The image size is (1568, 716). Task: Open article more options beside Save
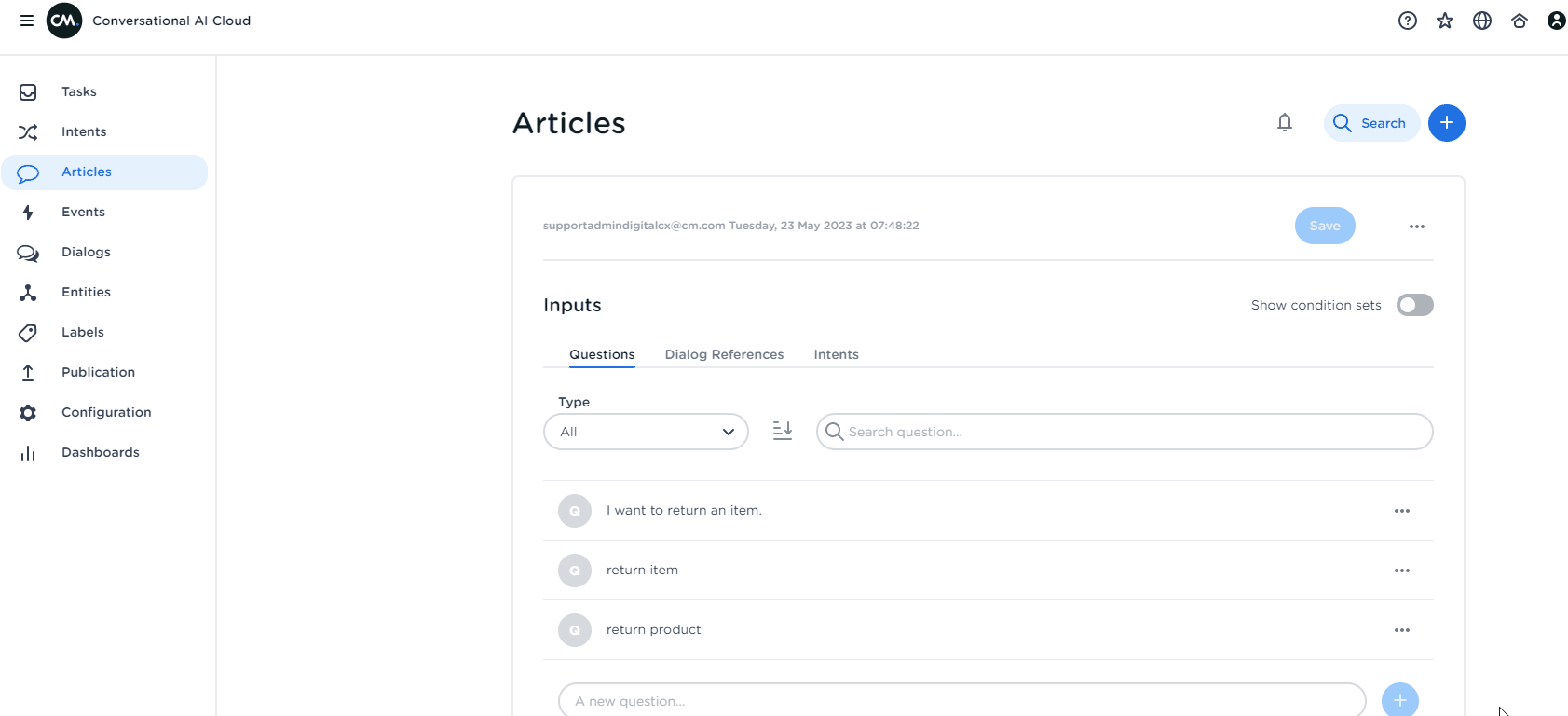(x=1416, y=227)
